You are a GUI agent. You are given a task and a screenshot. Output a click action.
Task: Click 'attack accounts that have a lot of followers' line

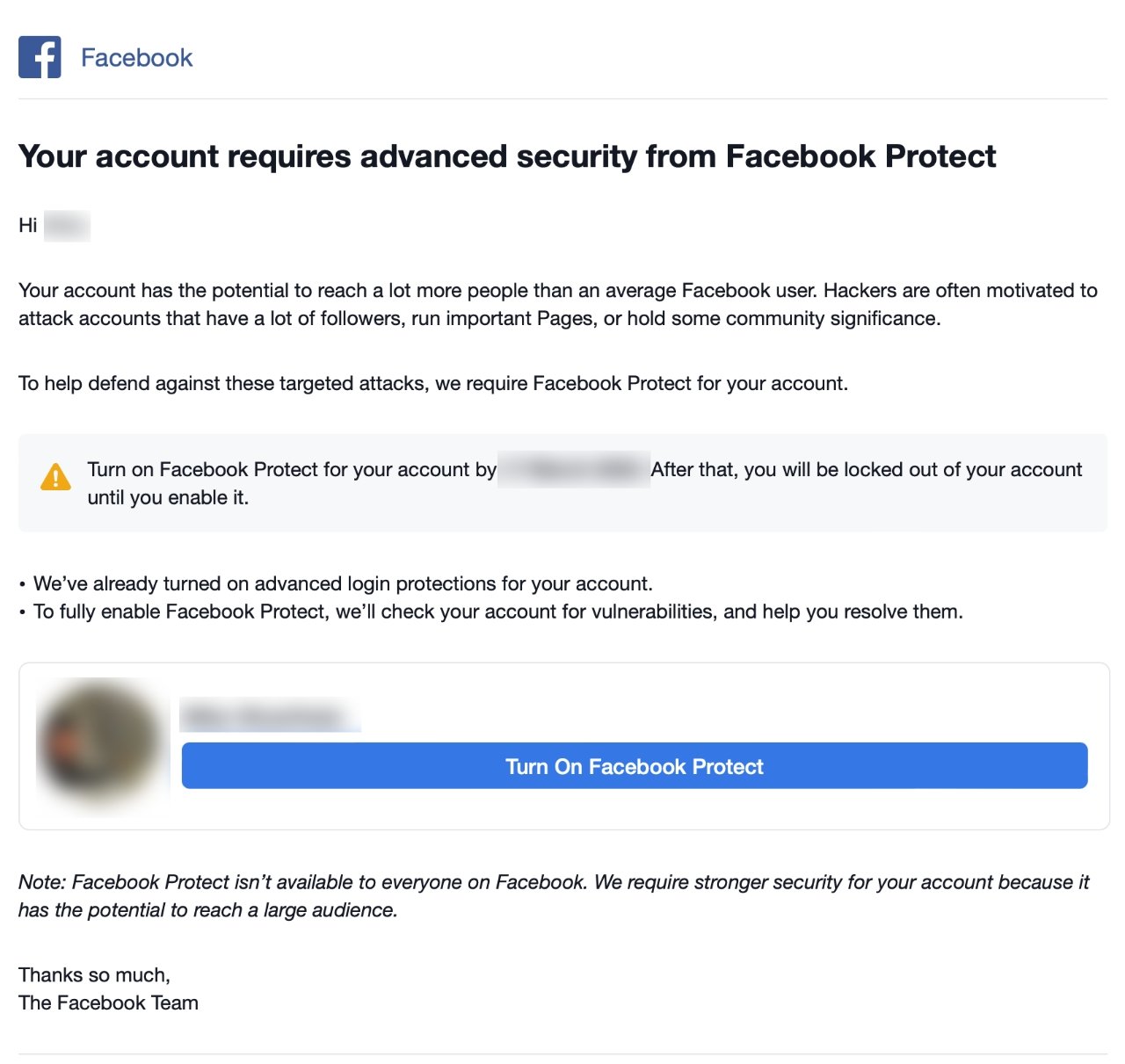[x=480, y=319]
